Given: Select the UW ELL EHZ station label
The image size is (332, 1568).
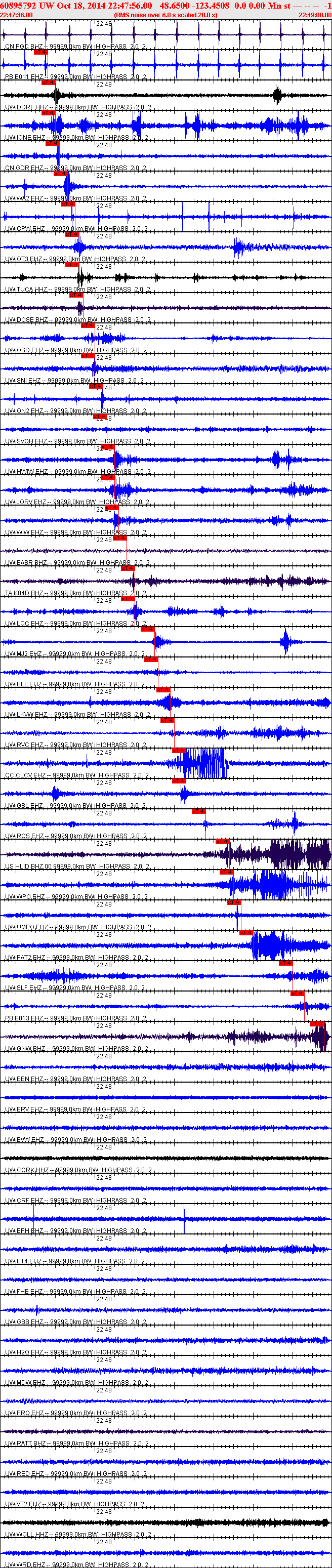Looking at the screenshot, I should click(x=74, y=685).
